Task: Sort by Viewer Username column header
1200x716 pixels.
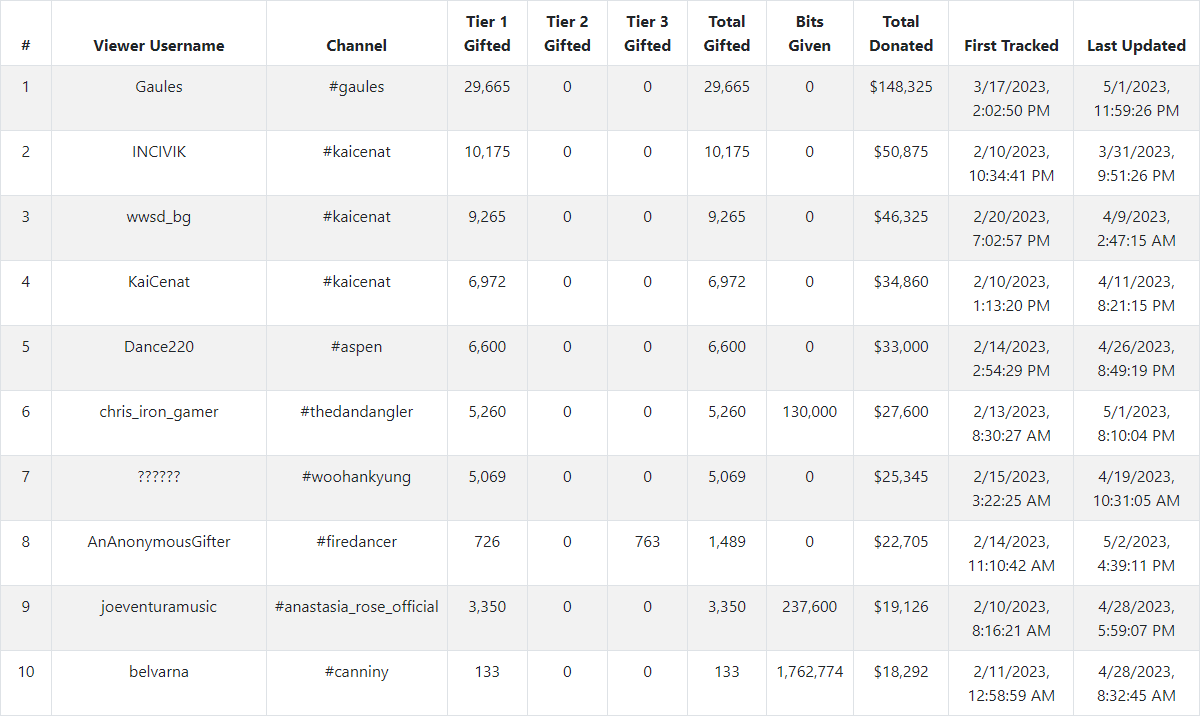Action: click(159, 46)
